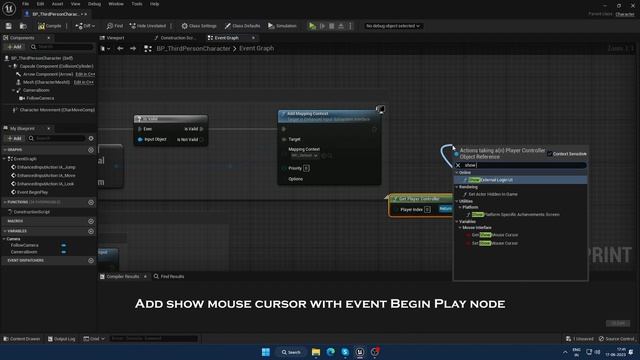Navigate forward in graph history
The width and height of the screenshot is (640, 360).
coord(133,49)
